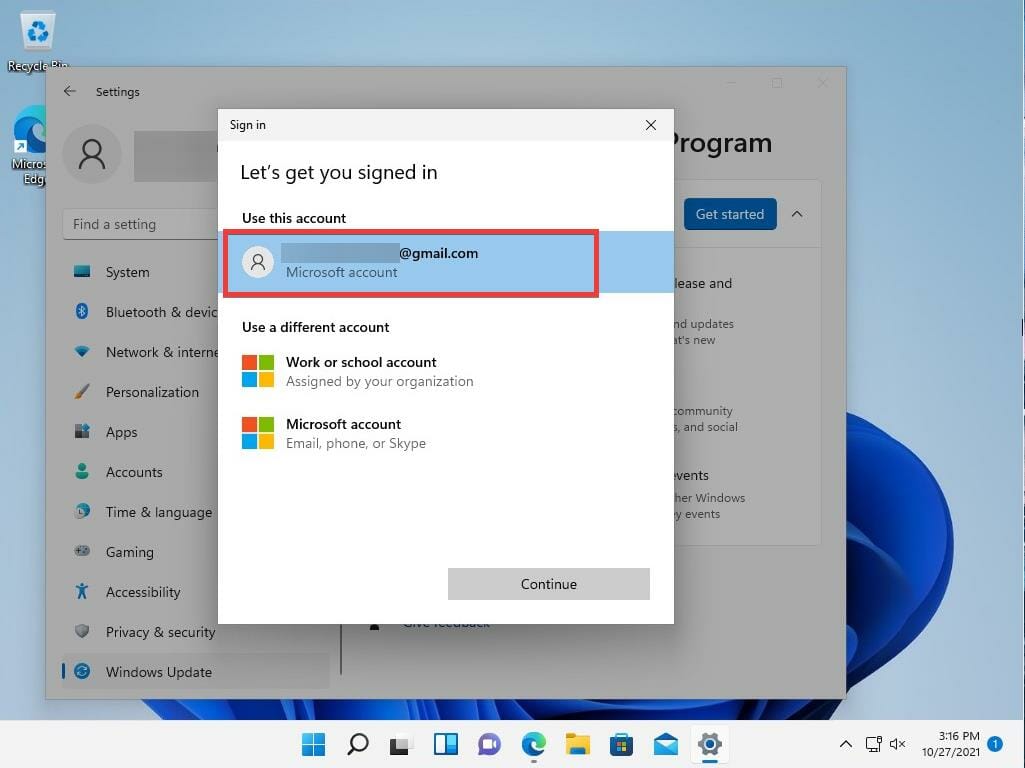Click the Bluetooth icon in sidebar

(82, 311)
